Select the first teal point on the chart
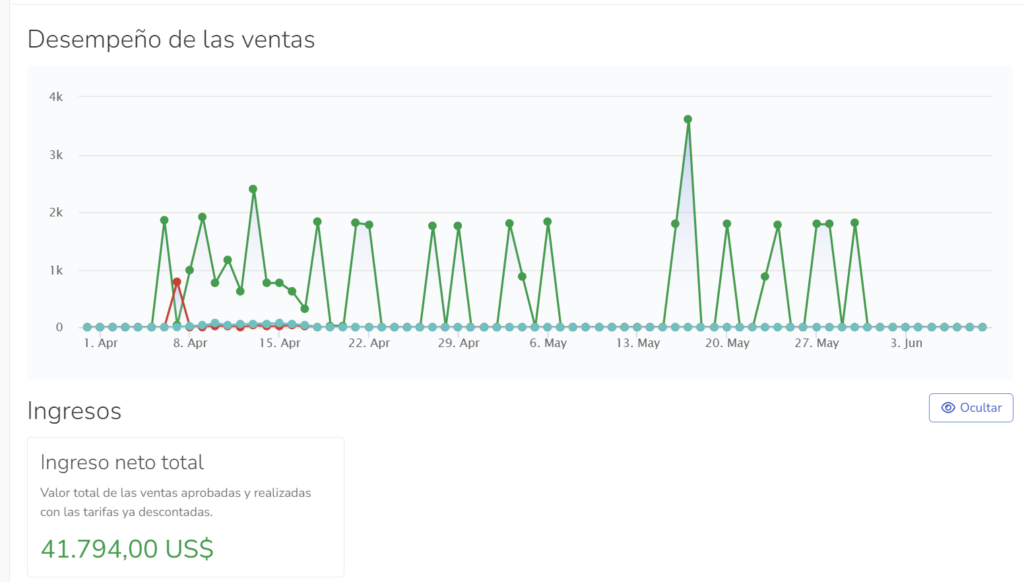1024x582 pixels. click(x=87, y=327)
